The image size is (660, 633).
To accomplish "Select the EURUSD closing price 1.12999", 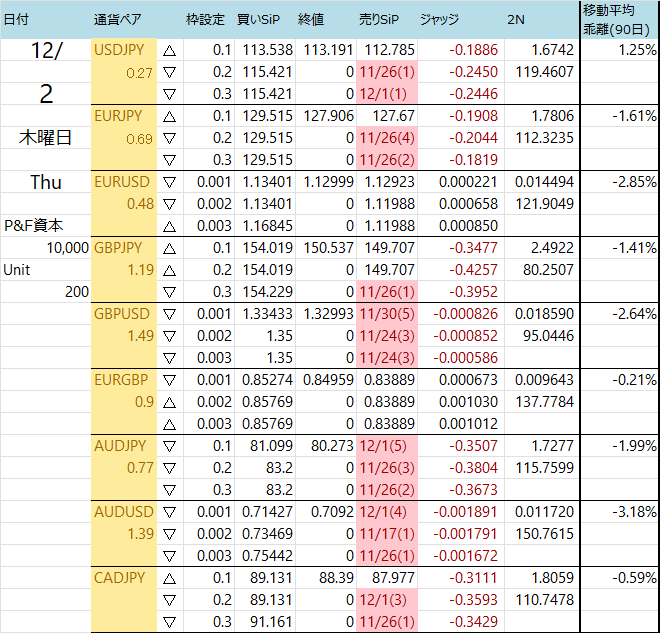I will [326, 182].
